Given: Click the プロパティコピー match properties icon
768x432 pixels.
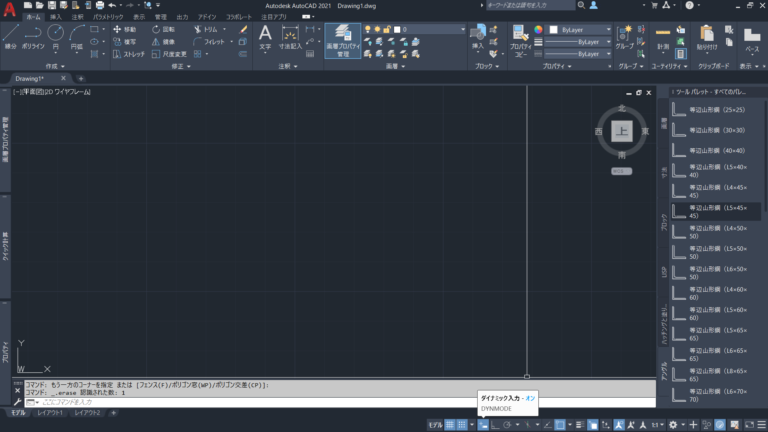Looking at the screenshot, I should (x=521, y=38).
